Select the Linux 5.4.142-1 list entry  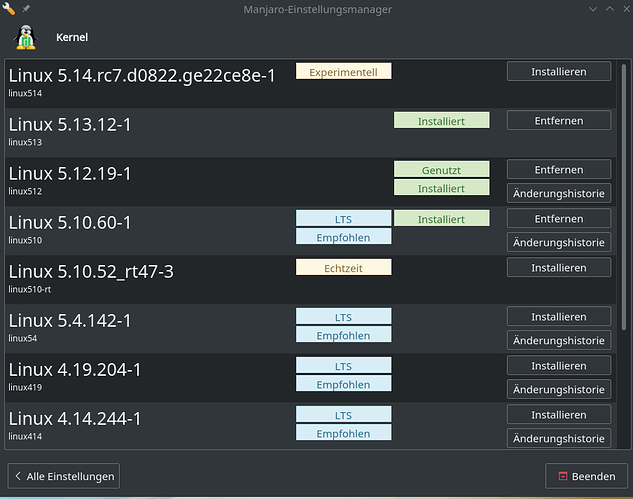pos(310,328)
